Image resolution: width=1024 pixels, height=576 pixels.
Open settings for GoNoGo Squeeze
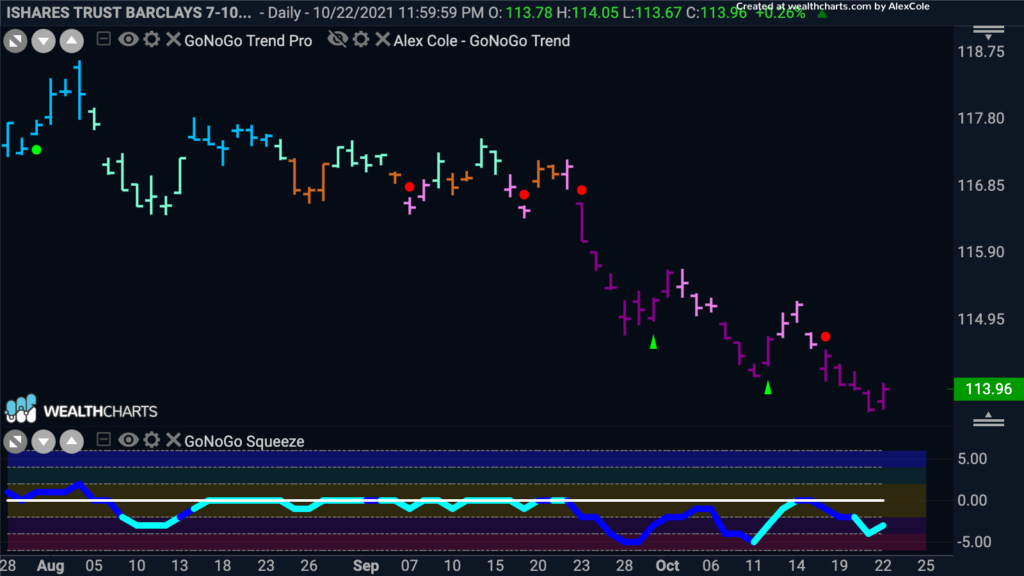pos(152,440)
